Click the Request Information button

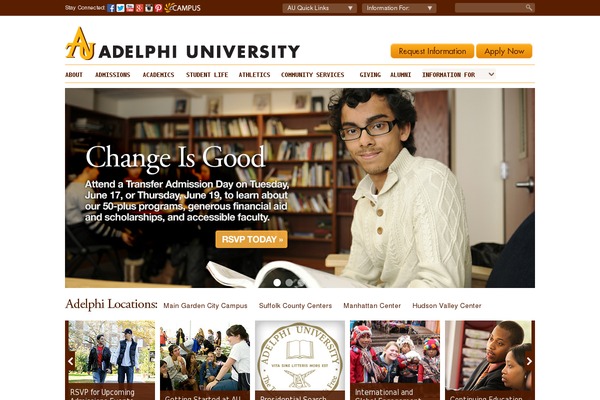[x=432, y=51]
